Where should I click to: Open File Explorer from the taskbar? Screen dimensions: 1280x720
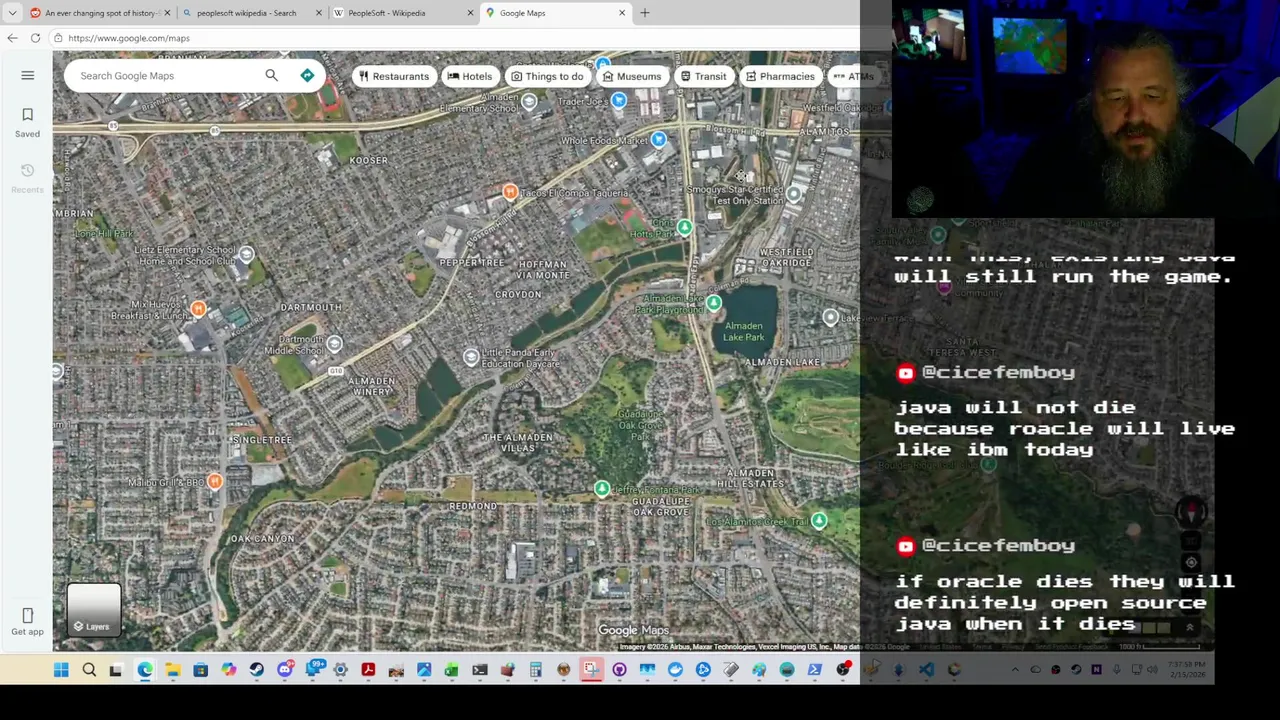[173, 670]
